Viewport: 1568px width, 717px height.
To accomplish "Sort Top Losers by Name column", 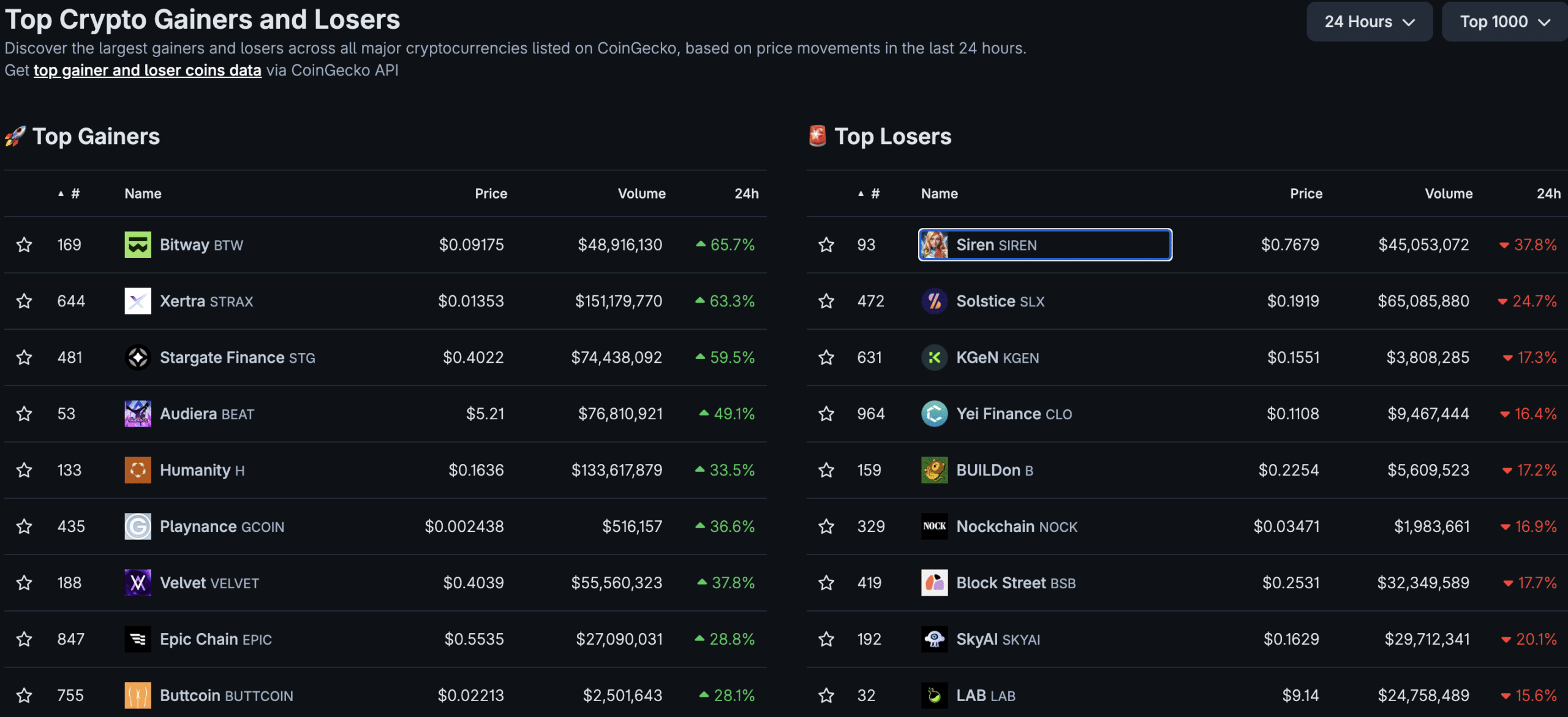I will pyautogui.click(x=940, y=194).
